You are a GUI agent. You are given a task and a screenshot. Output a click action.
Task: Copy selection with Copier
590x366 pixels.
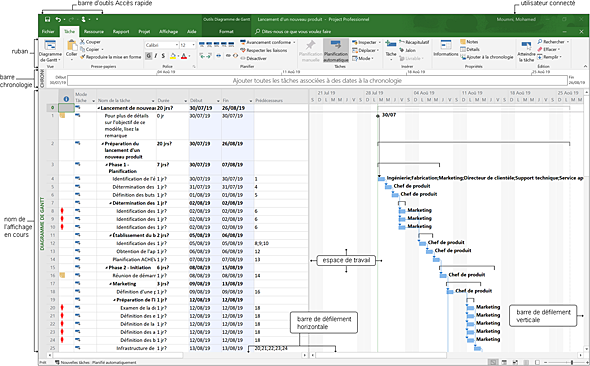90,49
